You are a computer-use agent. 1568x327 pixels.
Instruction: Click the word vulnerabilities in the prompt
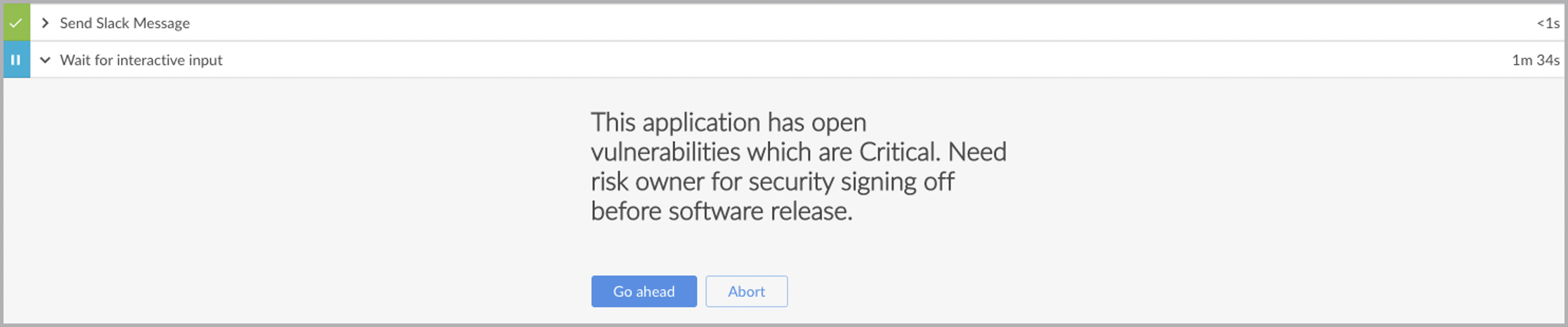[665, 152]
